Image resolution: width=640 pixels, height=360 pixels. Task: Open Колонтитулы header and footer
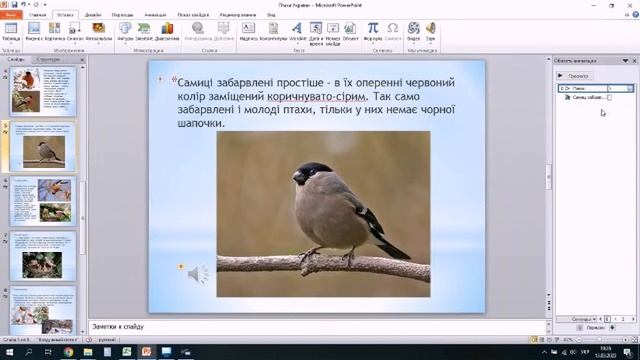point(273,29)
